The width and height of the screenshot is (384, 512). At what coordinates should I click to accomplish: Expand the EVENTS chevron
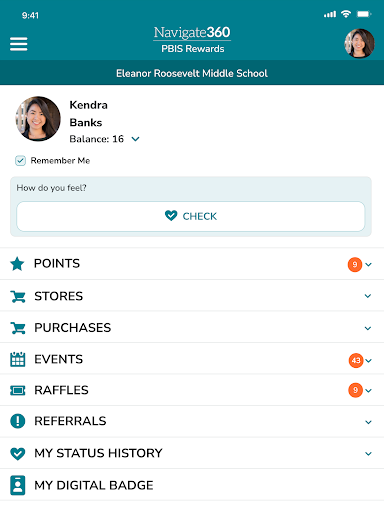tap(368, 361)
